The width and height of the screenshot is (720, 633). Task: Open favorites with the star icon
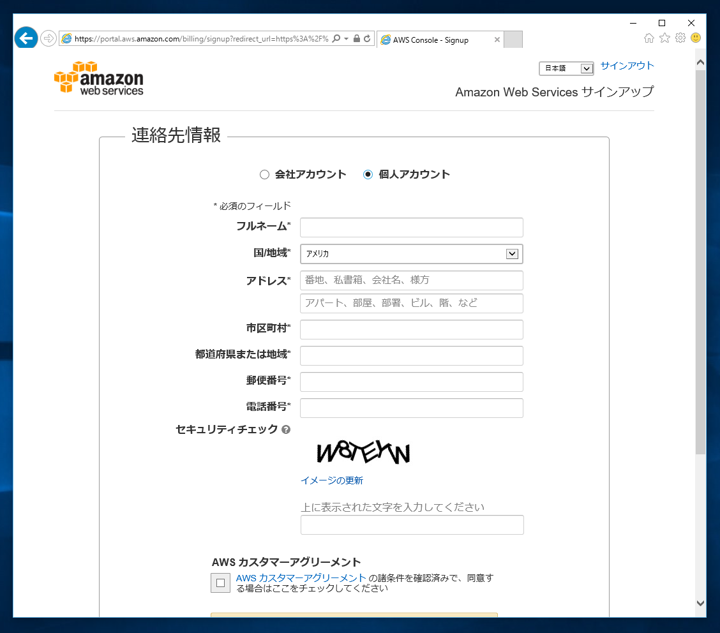[664, 38]
